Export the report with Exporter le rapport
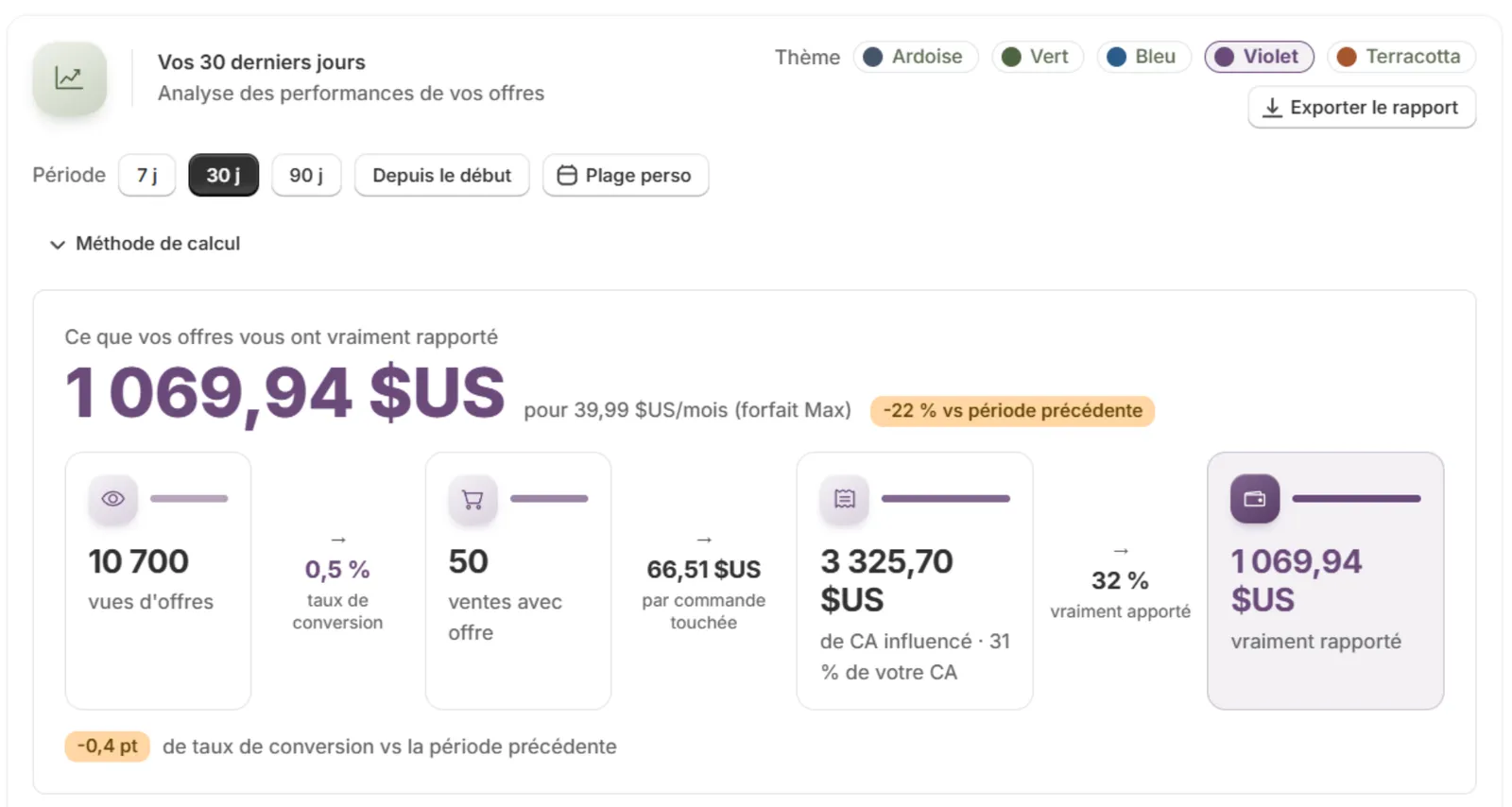The height and width of the screenshot is (807, 1512). coord(1362,108)
